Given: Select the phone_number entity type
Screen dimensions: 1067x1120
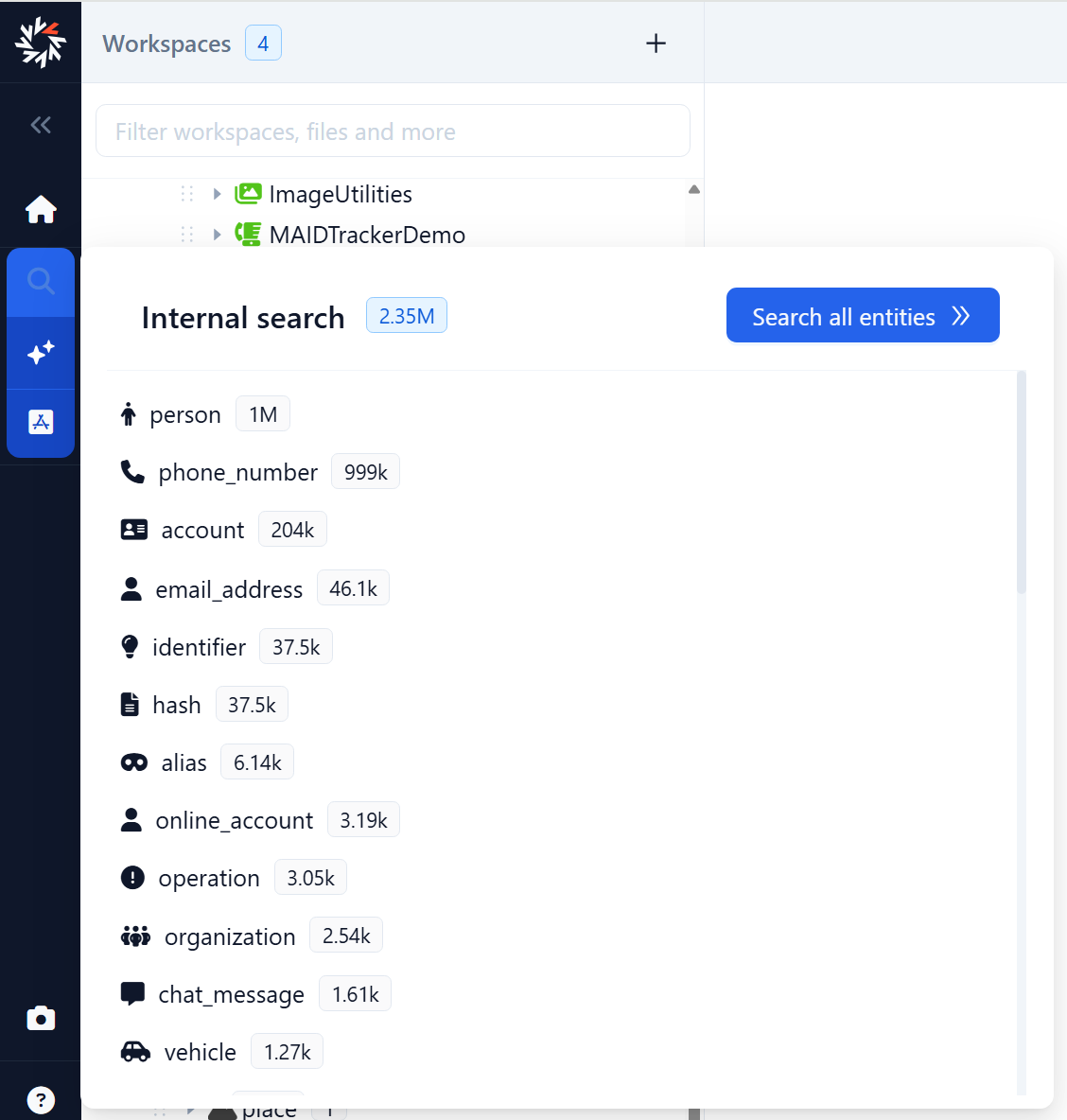Looking at the screenshot, I should pyautogui.click(x=237, y=472).
